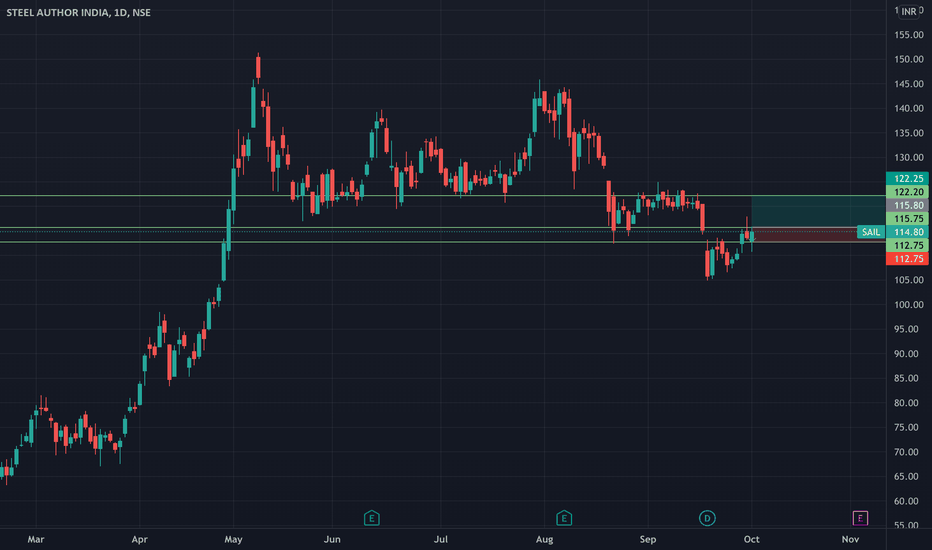Click the Oct label on the time axis
932x550 pixels.
coord(751,539)
